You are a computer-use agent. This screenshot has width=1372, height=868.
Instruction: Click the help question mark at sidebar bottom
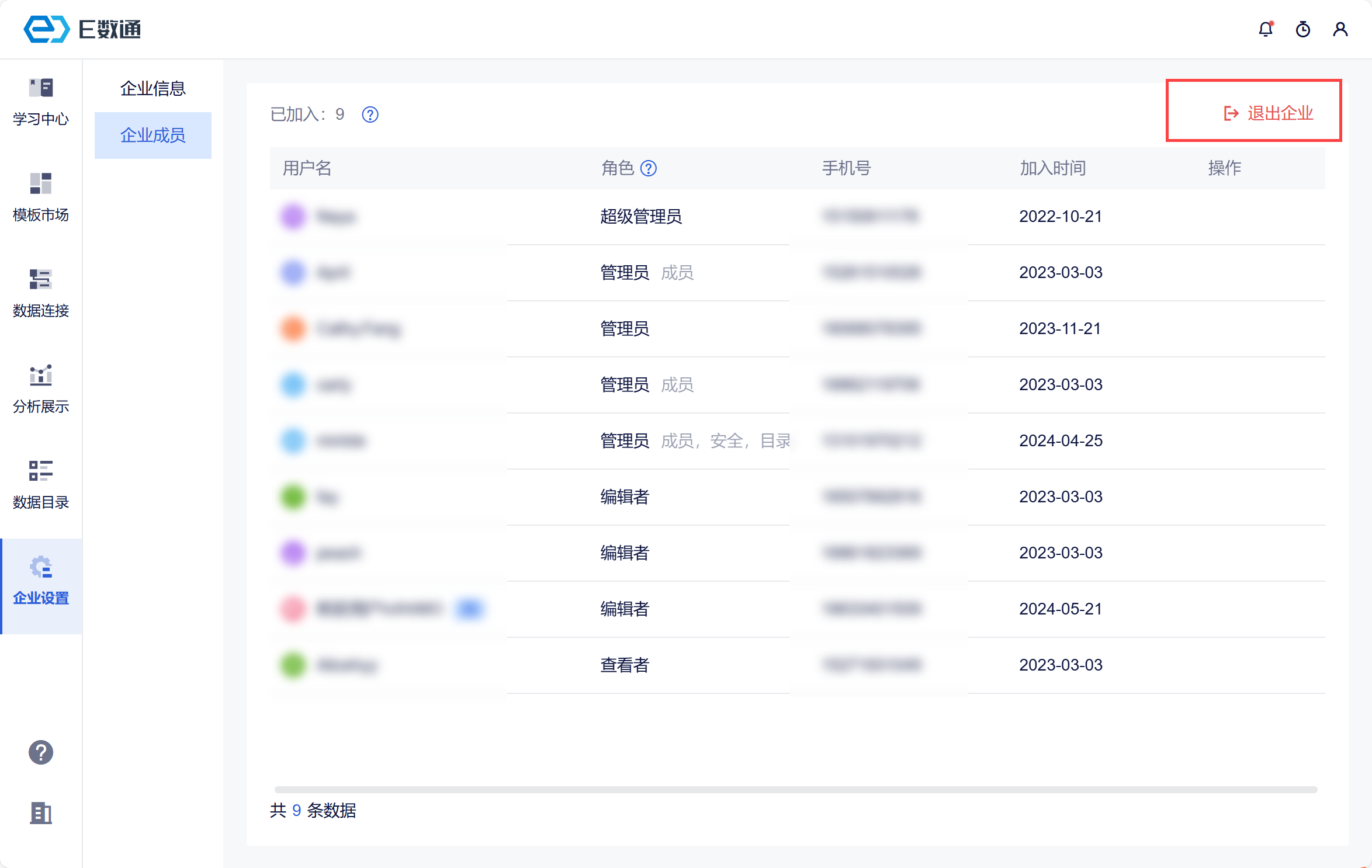pos(41,752)
